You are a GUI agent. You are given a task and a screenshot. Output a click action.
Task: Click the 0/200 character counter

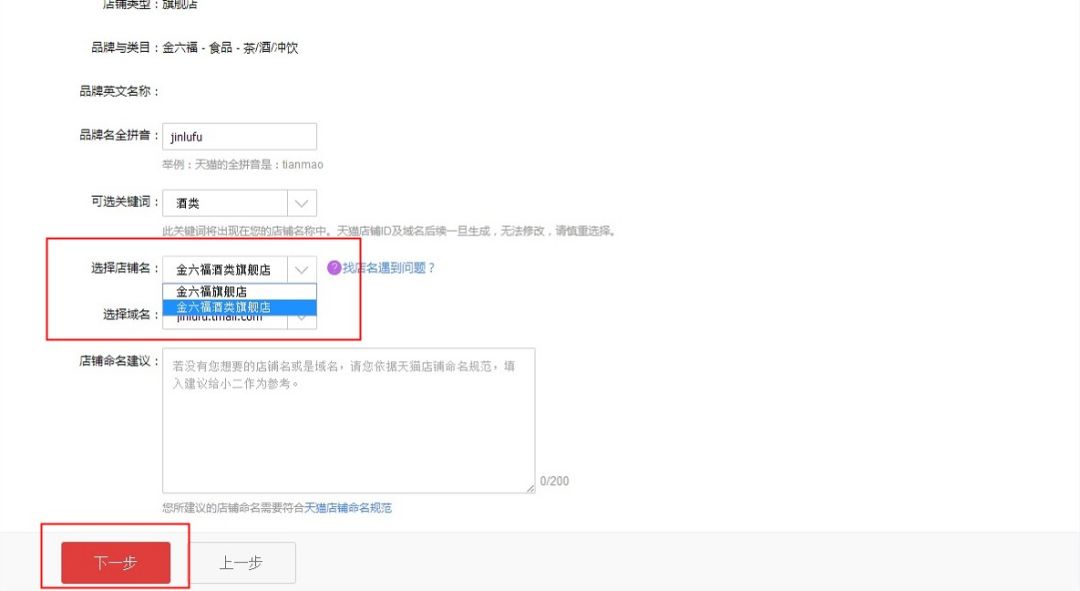tap(555, 481)
